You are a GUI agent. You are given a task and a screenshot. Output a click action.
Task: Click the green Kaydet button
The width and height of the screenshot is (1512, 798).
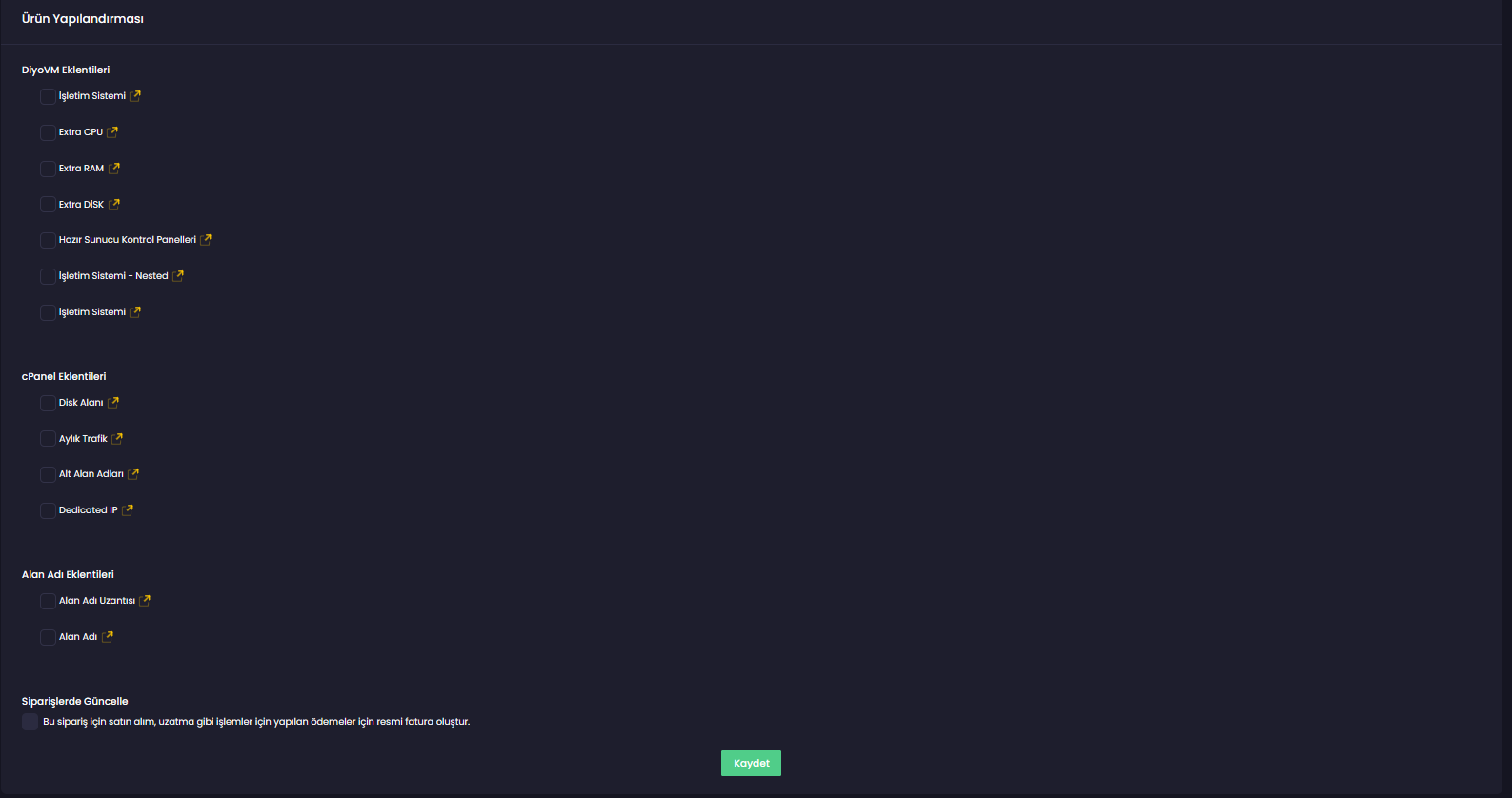(x=751, y=763)
